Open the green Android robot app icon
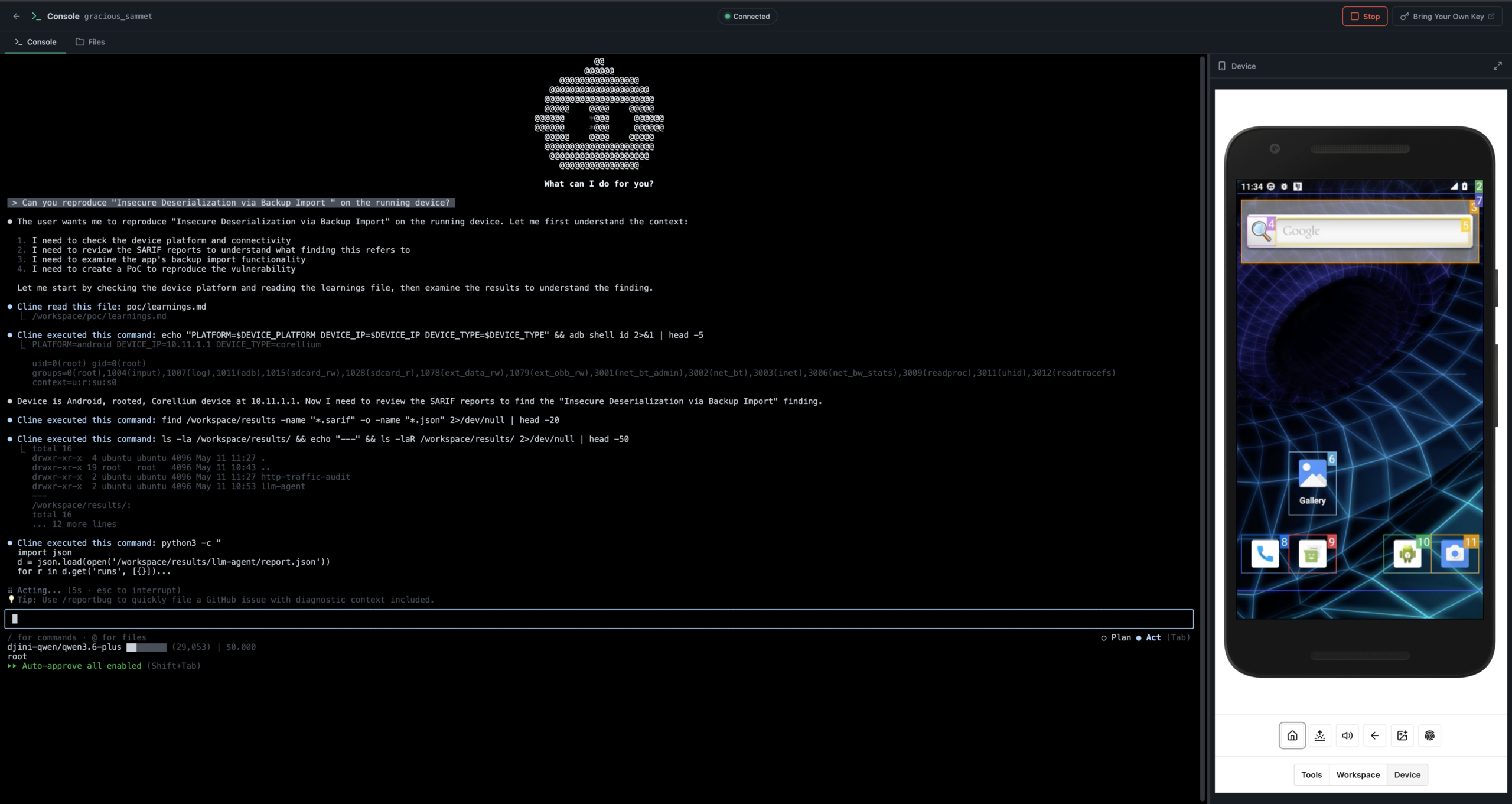This screenshot has width=1512, height=804. pos(1407,554)
